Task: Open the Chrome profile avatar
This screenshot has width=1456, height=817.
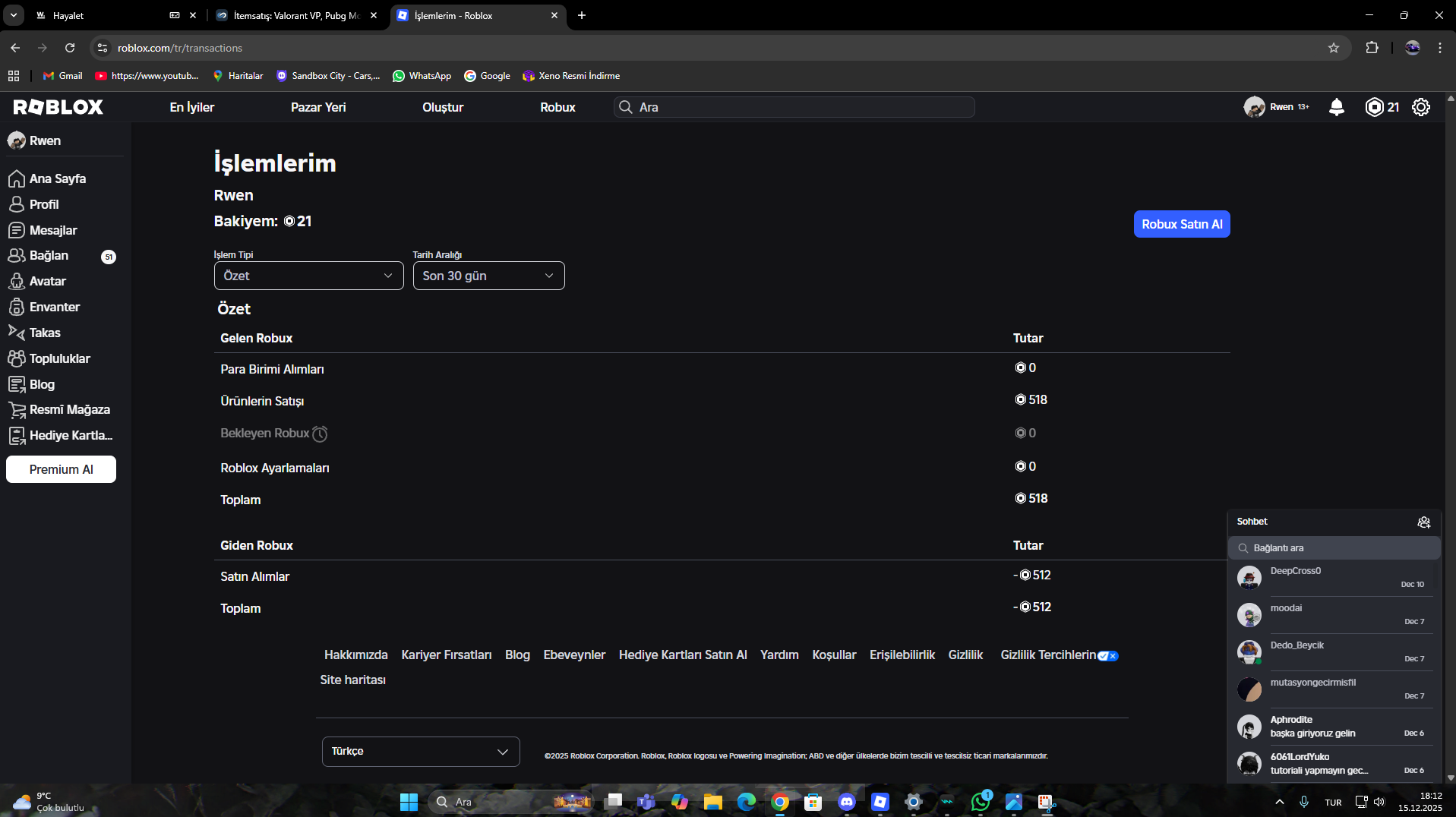Action: 1413,48
